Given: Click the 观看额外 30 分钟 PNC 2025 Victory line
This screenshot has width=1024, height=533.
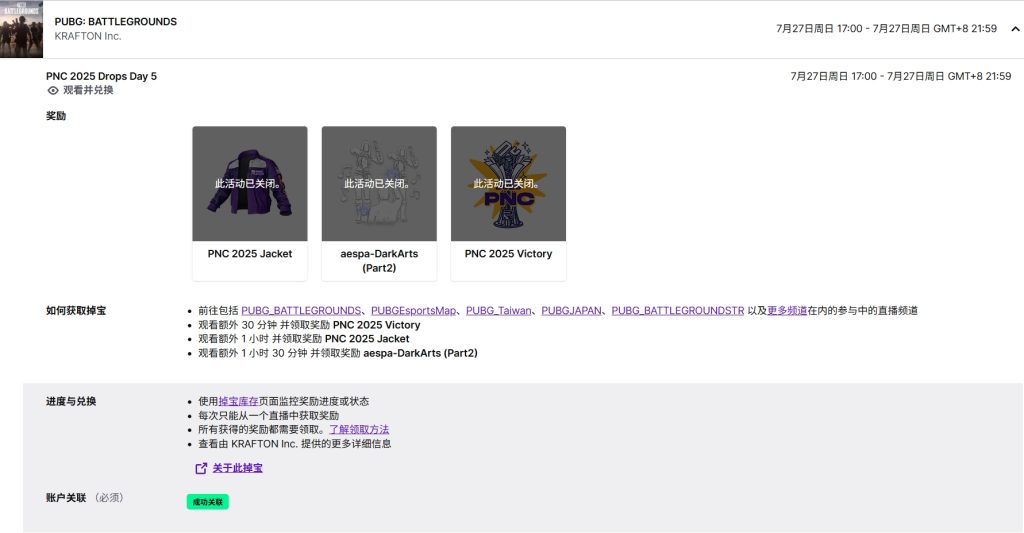Looking at the screenshot, I should [309, 325].
